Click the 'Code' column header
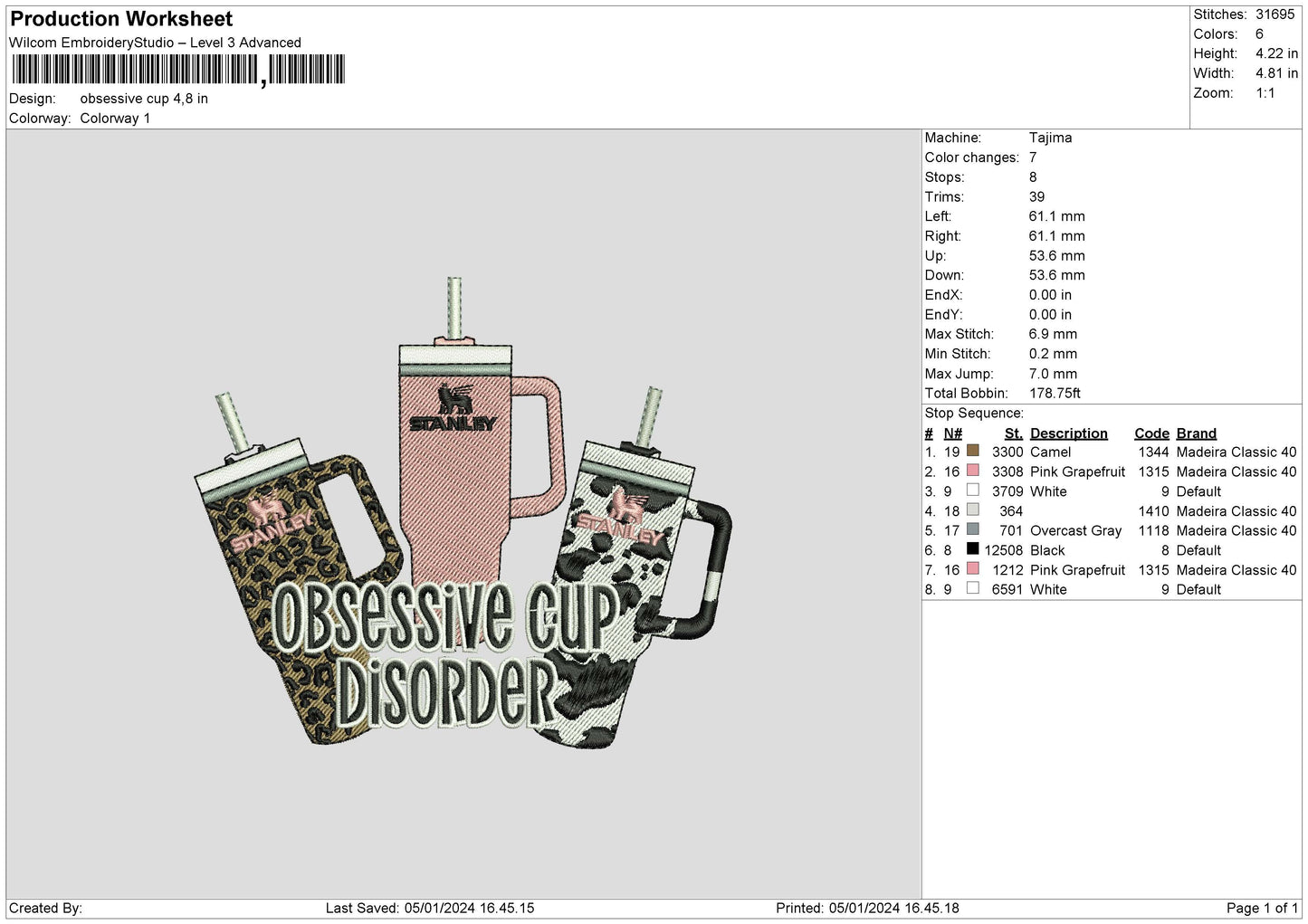The height and width of the screenshot is (924, 1308). 1151,433
